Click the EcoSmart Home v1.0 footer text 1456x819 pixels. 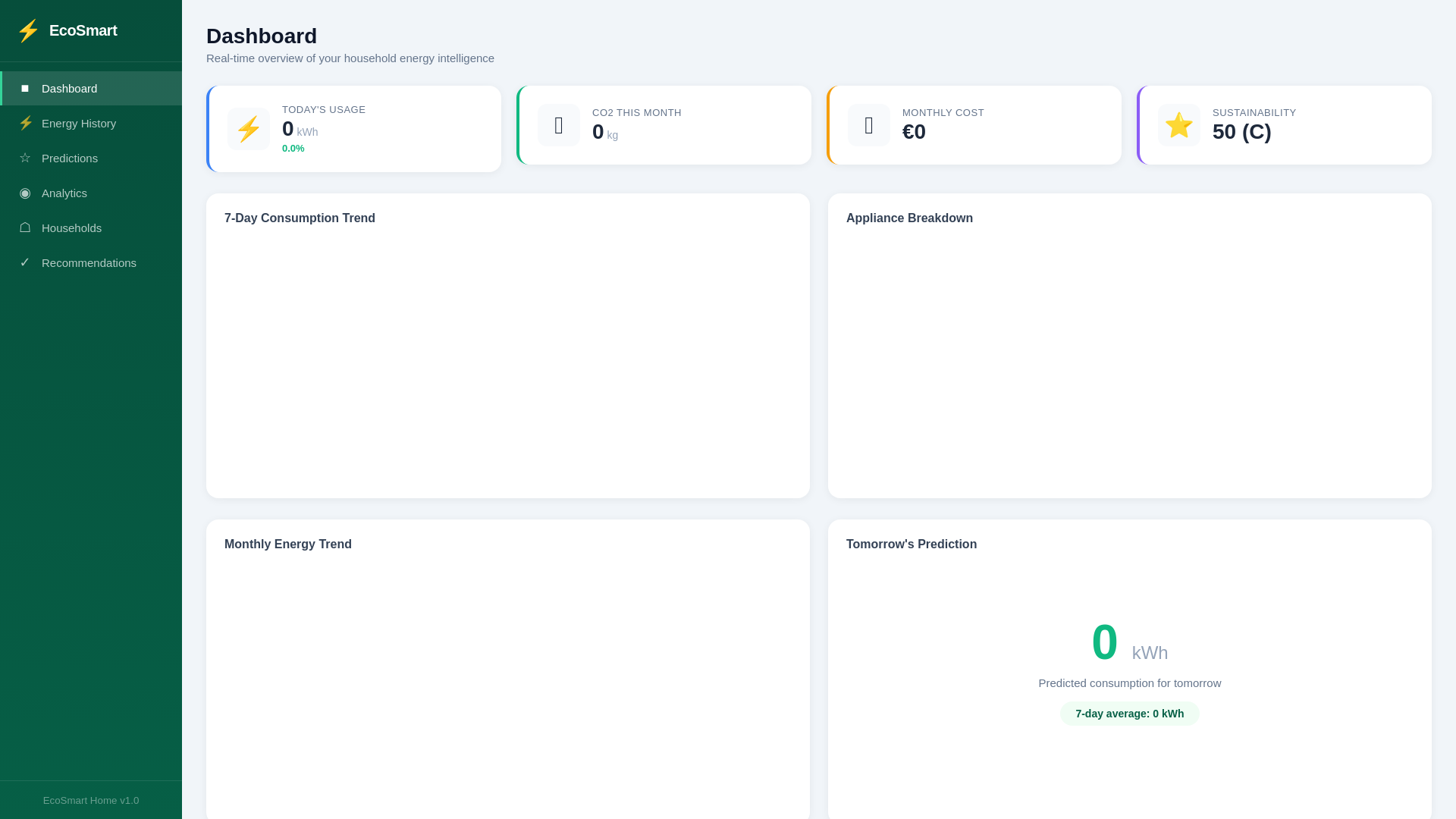pos(91,801)
